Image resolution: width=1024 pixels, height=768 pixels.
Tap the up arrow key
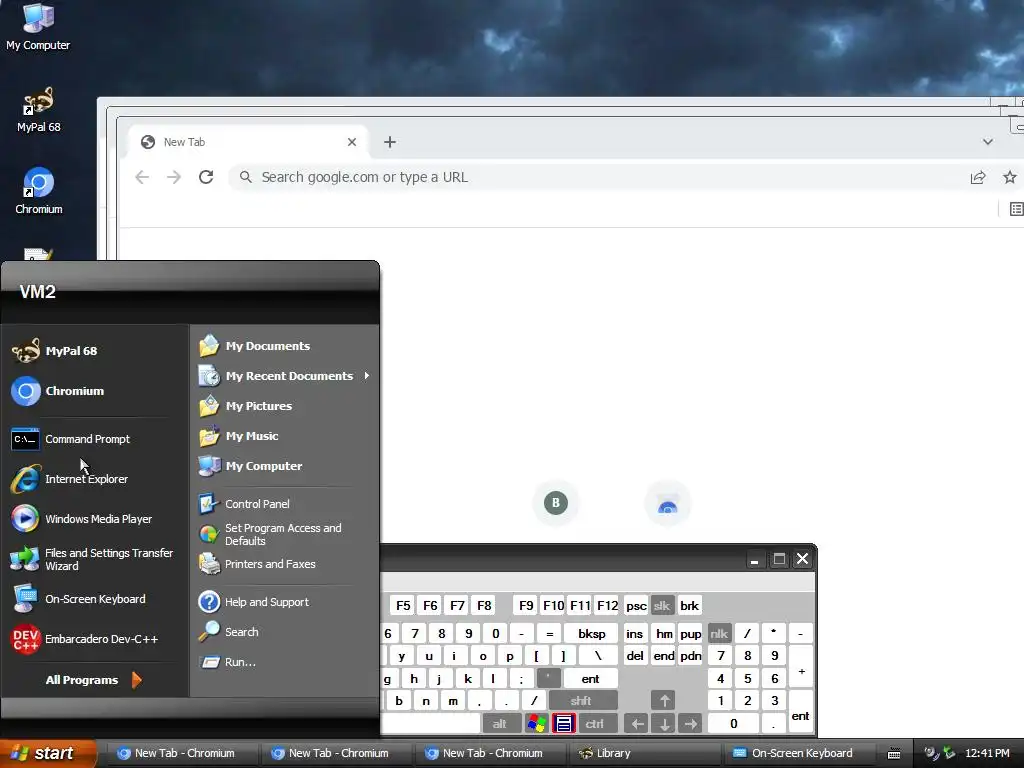coord(664,701)
